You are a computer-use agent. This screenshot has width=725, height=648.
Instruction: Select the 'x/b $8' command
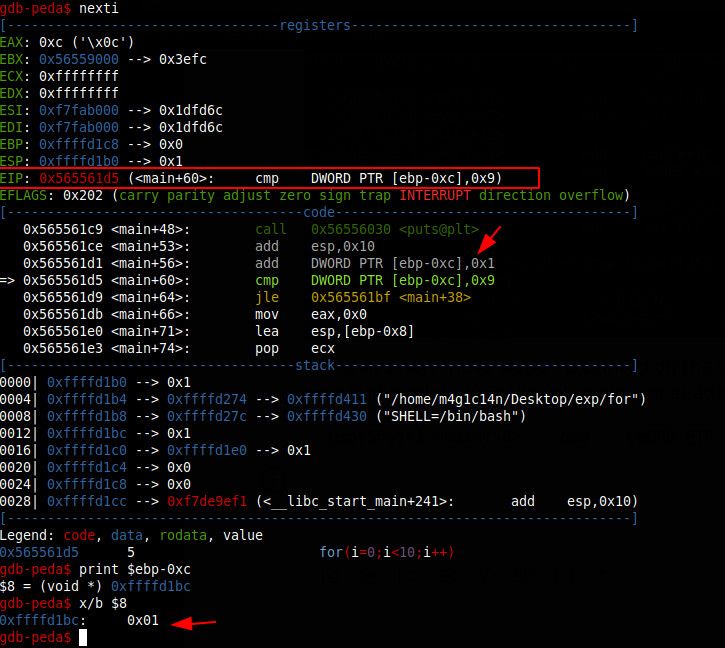[103, 604]
